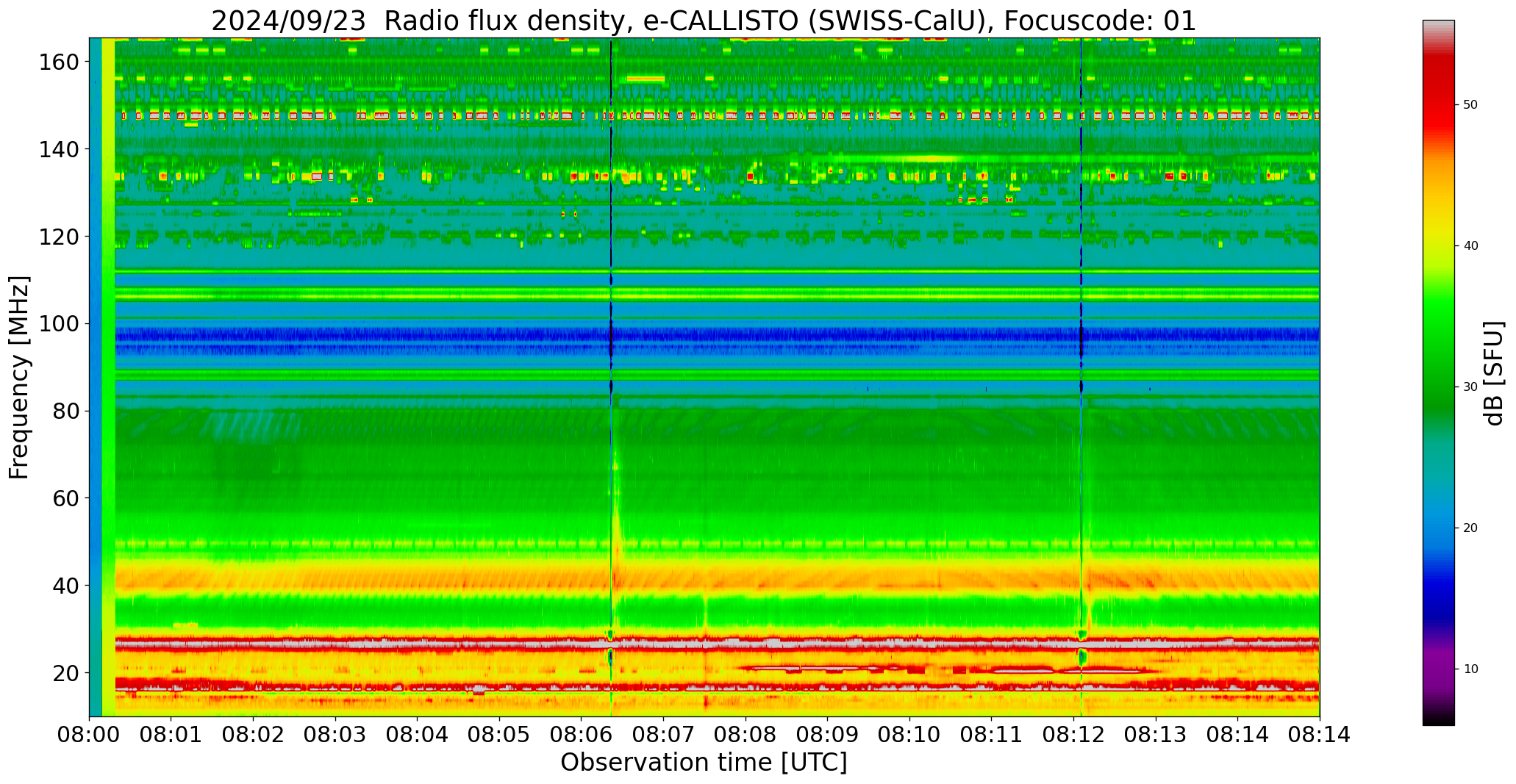Click the 08:05 time tick label
The image size is (1516, 784).
coord(500,735)
